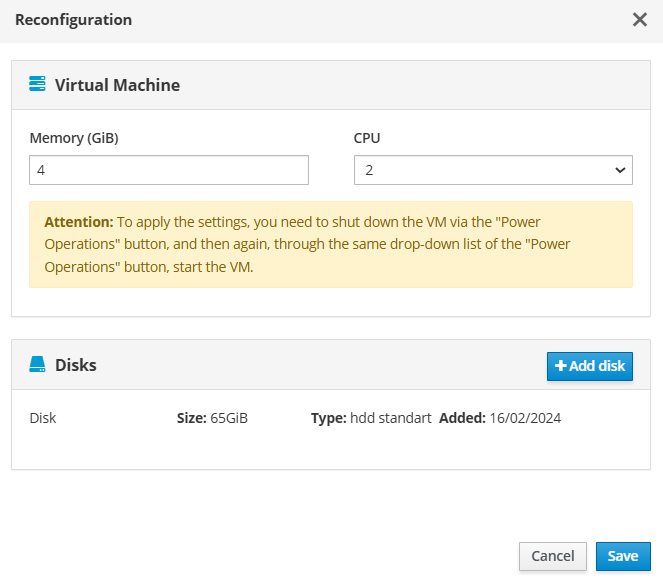The image size is (663, 582).
Task: Click the Virtual Machine server icon
Action: [38, 85]
